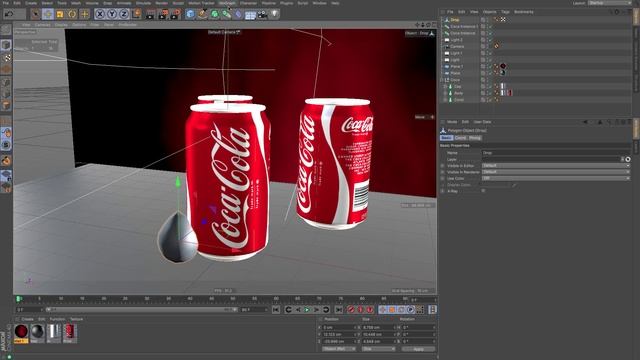The height and width of the screenshot is (360, 640).
Task: Click the Render View icon
Action: 151,15
